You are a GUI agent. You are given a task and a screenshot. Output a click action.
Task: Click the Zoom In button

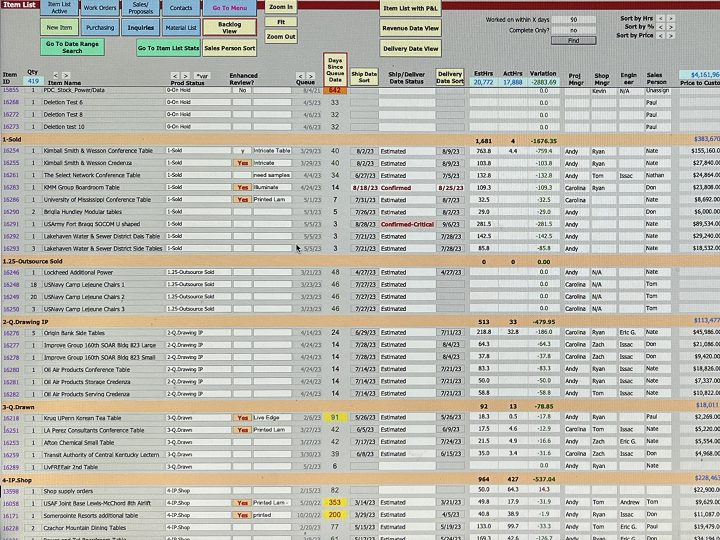[281, 7]
